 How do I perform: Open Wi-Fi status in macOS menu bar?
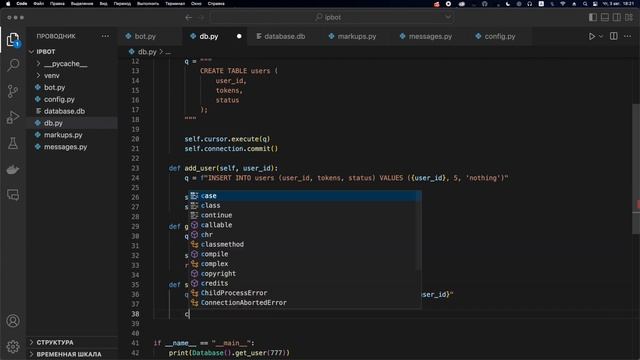(563, 4)
